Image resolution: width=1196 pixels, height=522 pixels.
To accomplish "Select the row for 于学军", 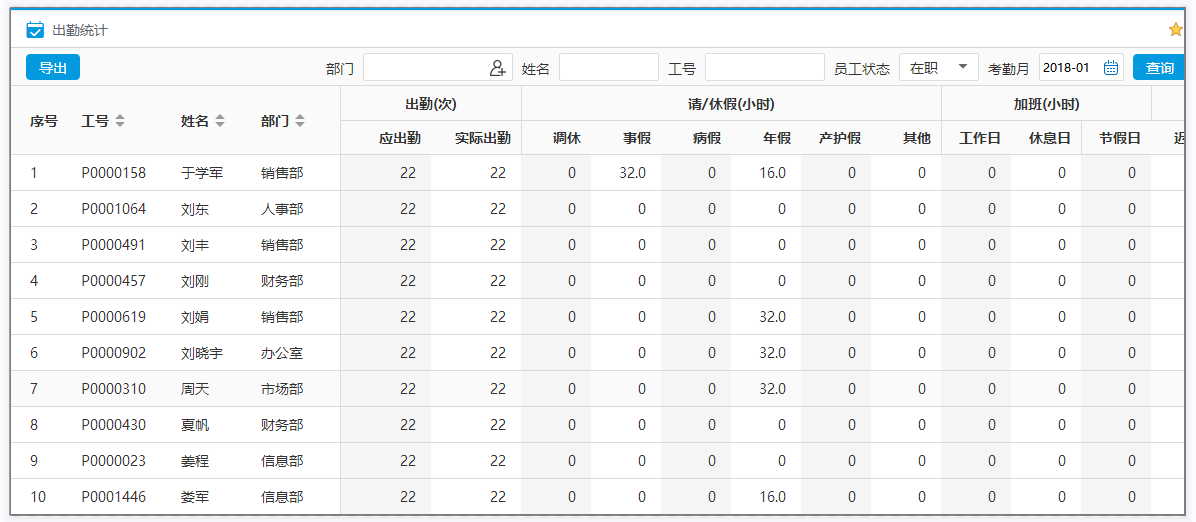I will [x=202, y=173].
